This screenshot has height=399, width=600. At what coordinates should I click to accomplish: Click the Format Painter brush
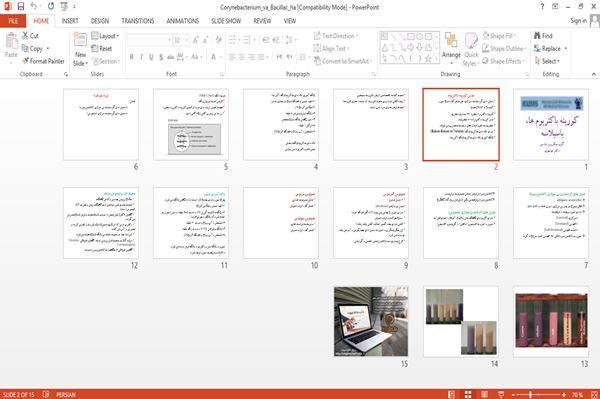(x=43, y=61)
